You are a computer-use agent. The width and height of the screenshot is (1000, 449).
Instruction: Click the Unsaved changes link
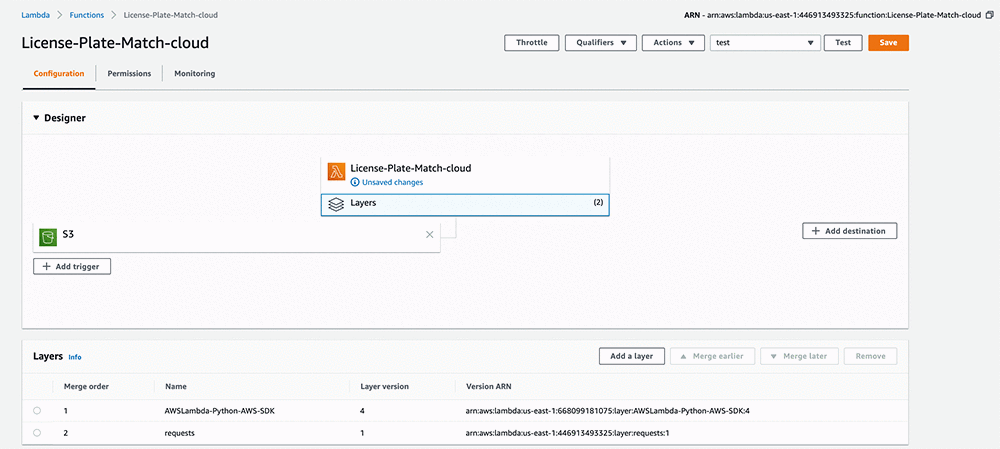coord(392,182)
